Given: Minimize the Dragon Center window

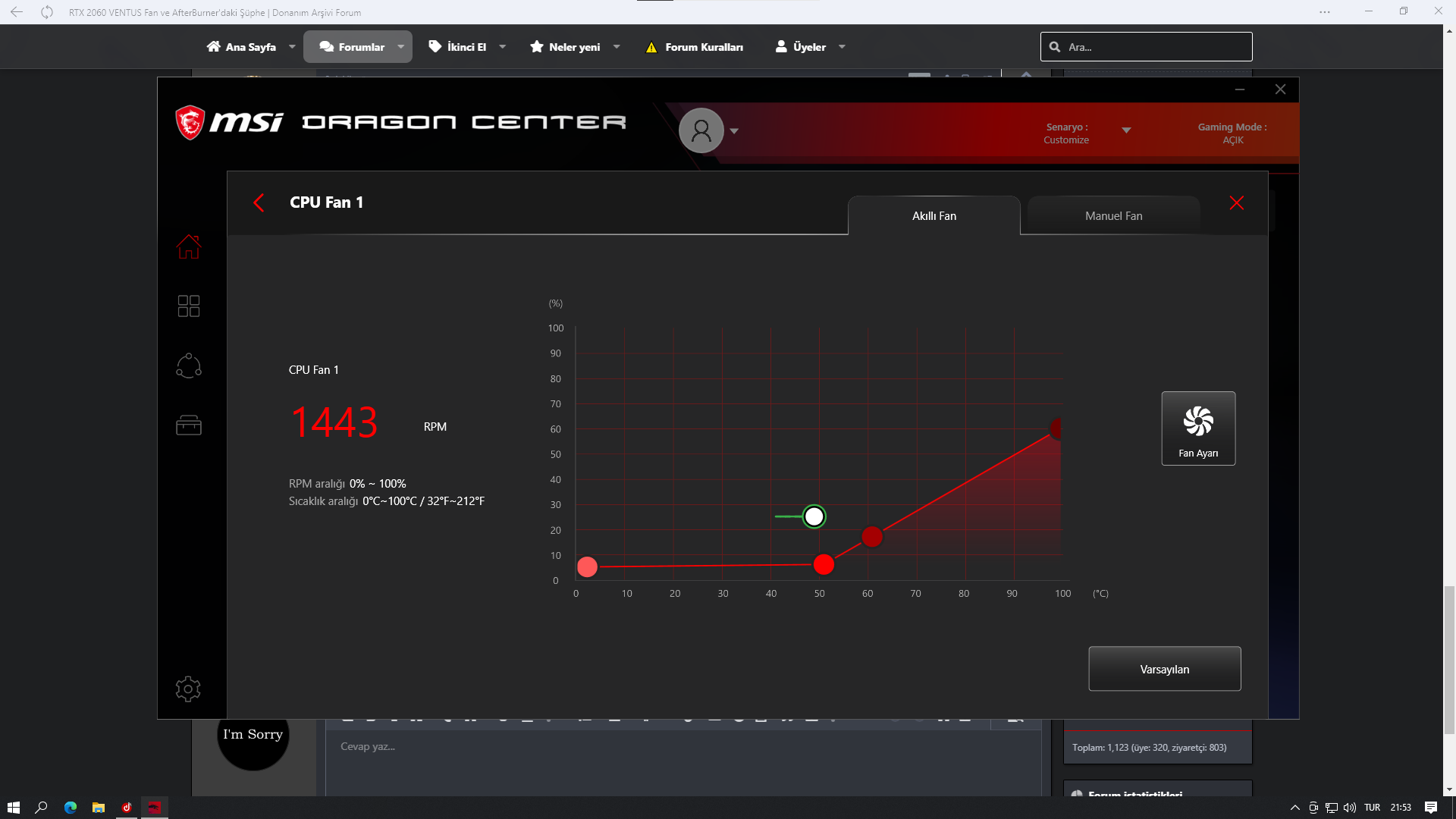Looking at the screenshot, I should pos(1240,89).
